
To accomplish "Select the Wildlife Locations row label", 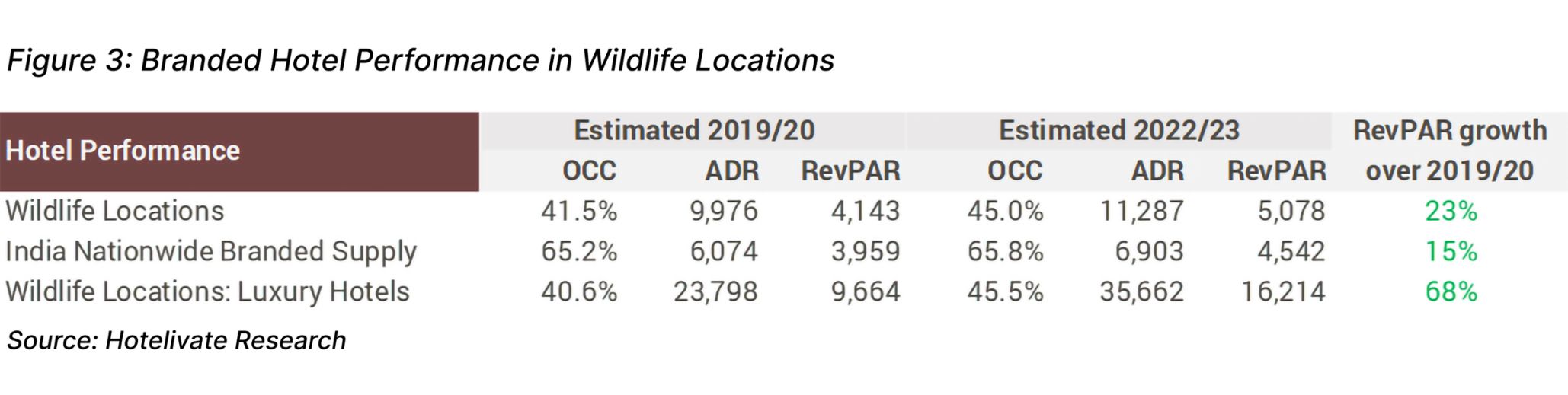I will 115,211.
